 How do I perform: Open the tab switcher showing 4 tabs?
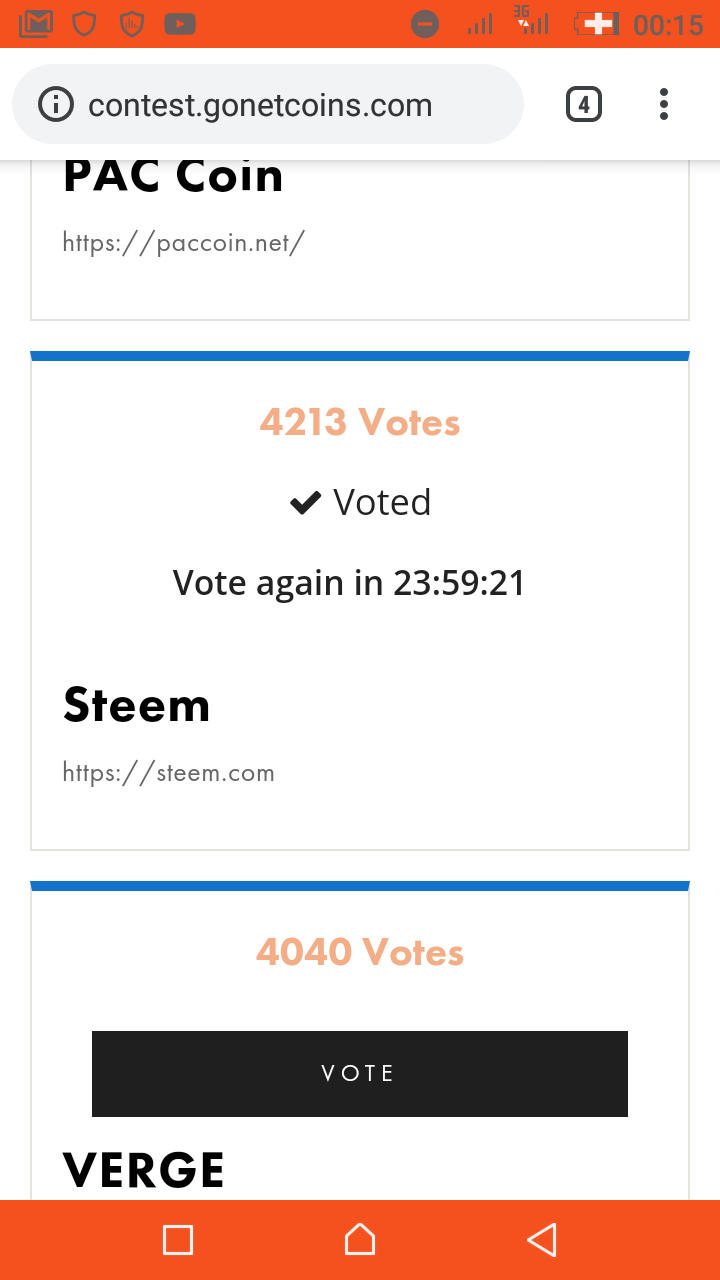point(584,104)
